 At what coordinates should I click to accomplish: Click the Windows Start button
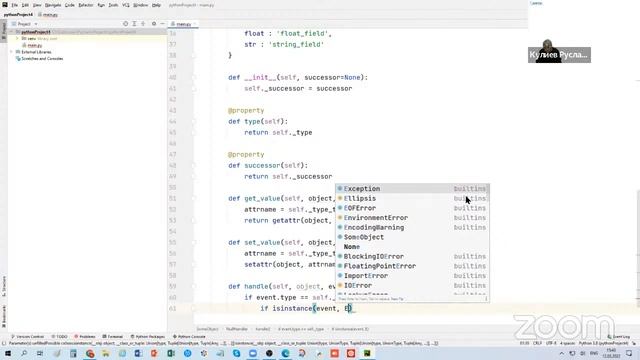pos(8,353)
